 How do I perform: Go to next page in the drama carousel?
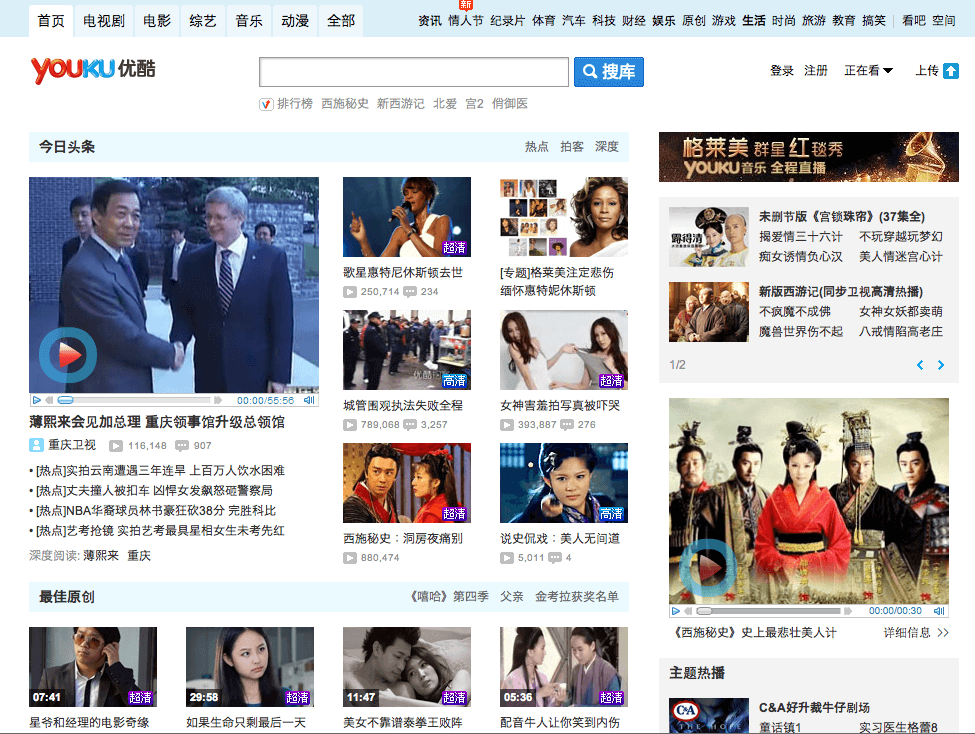[941, 365]
